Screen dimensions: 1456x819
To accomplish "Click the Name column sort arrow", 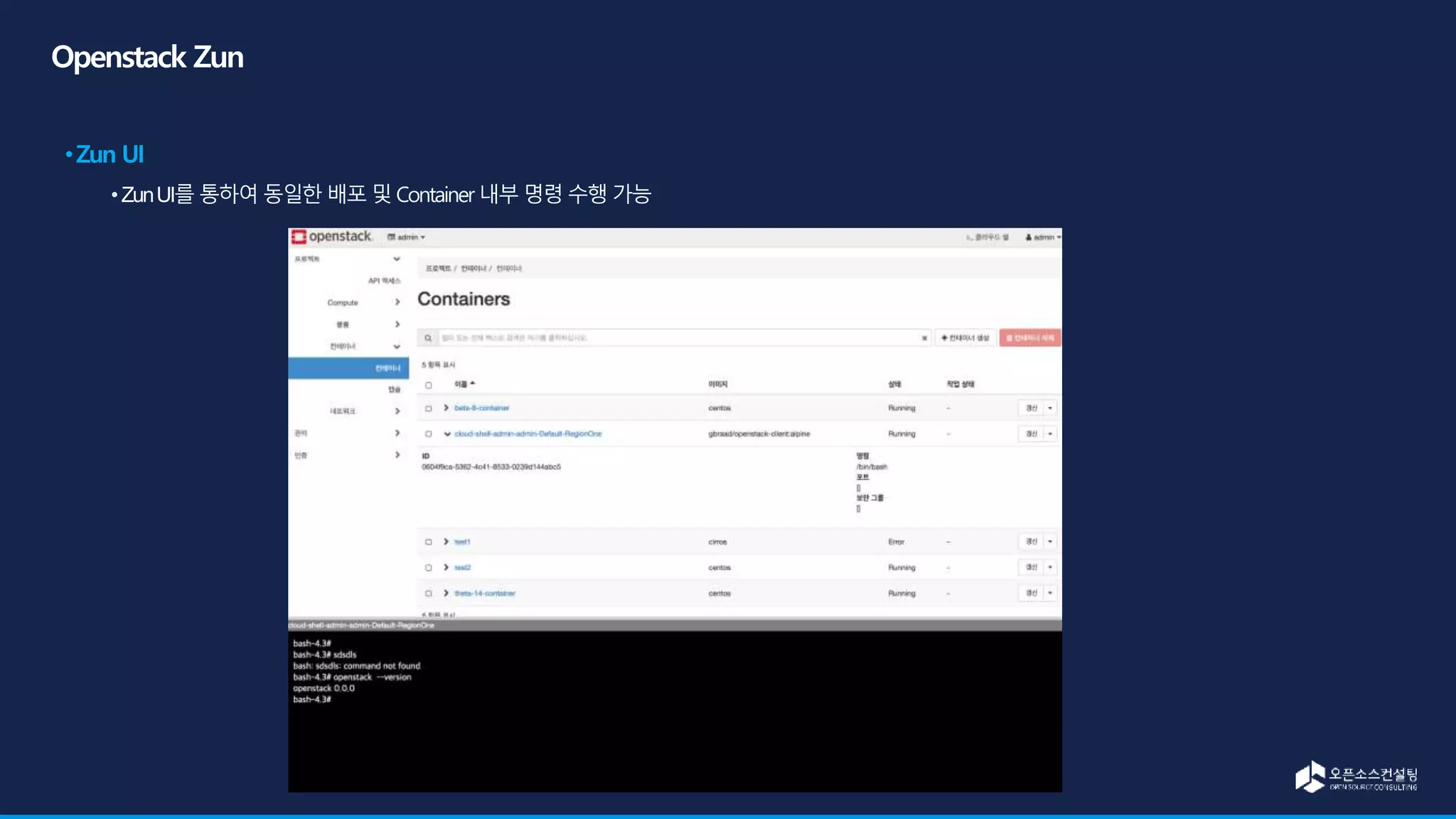I will (473, 384).
